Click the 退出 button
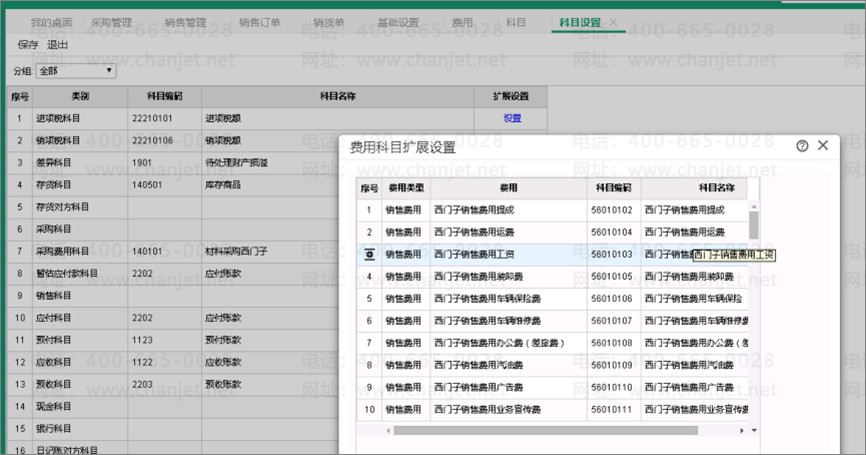Screen dimensions: 866x455 58,45
